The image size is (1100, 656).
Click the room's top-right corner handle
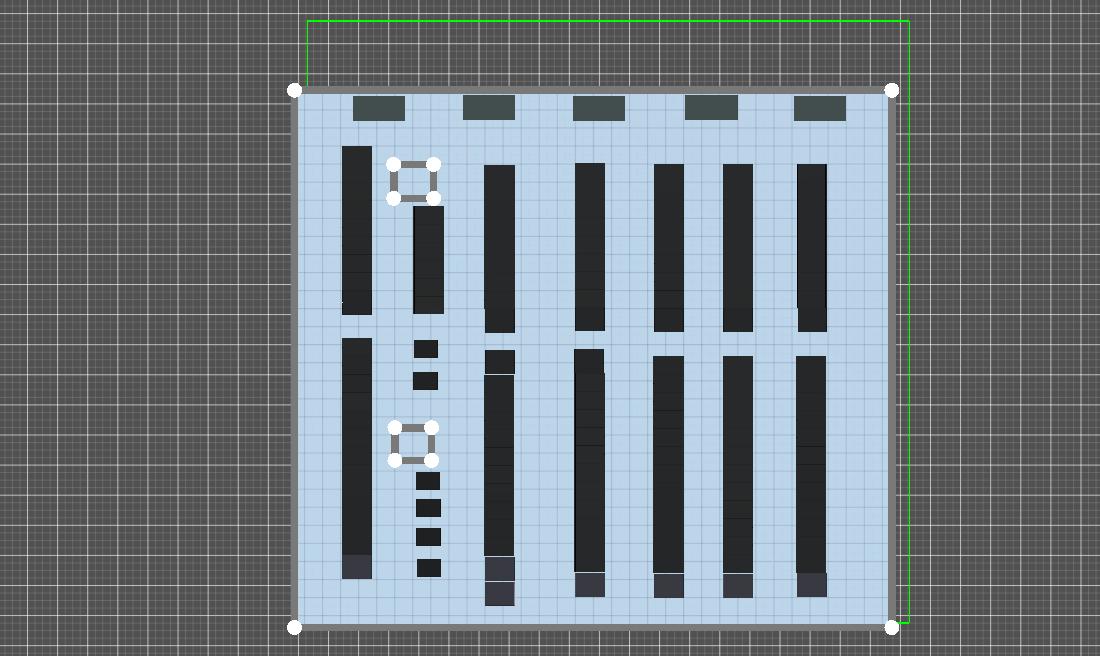click(891, 91)
